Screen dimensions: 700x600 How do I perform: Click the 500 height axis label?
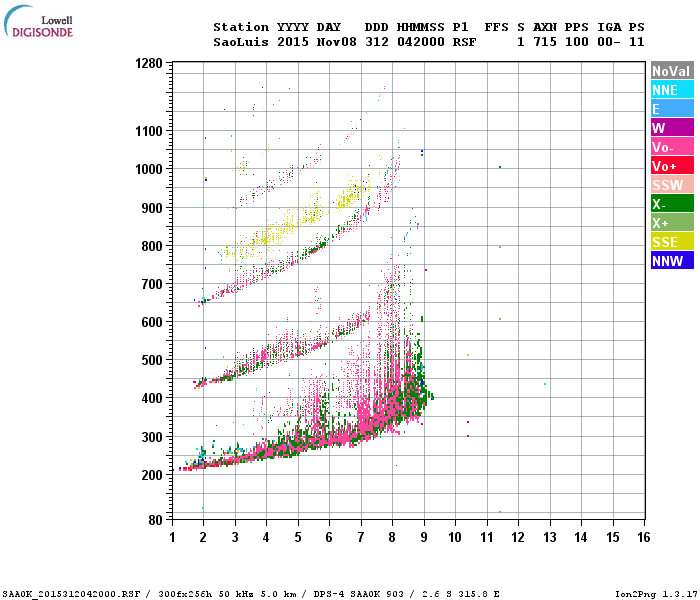coord(152,360)
